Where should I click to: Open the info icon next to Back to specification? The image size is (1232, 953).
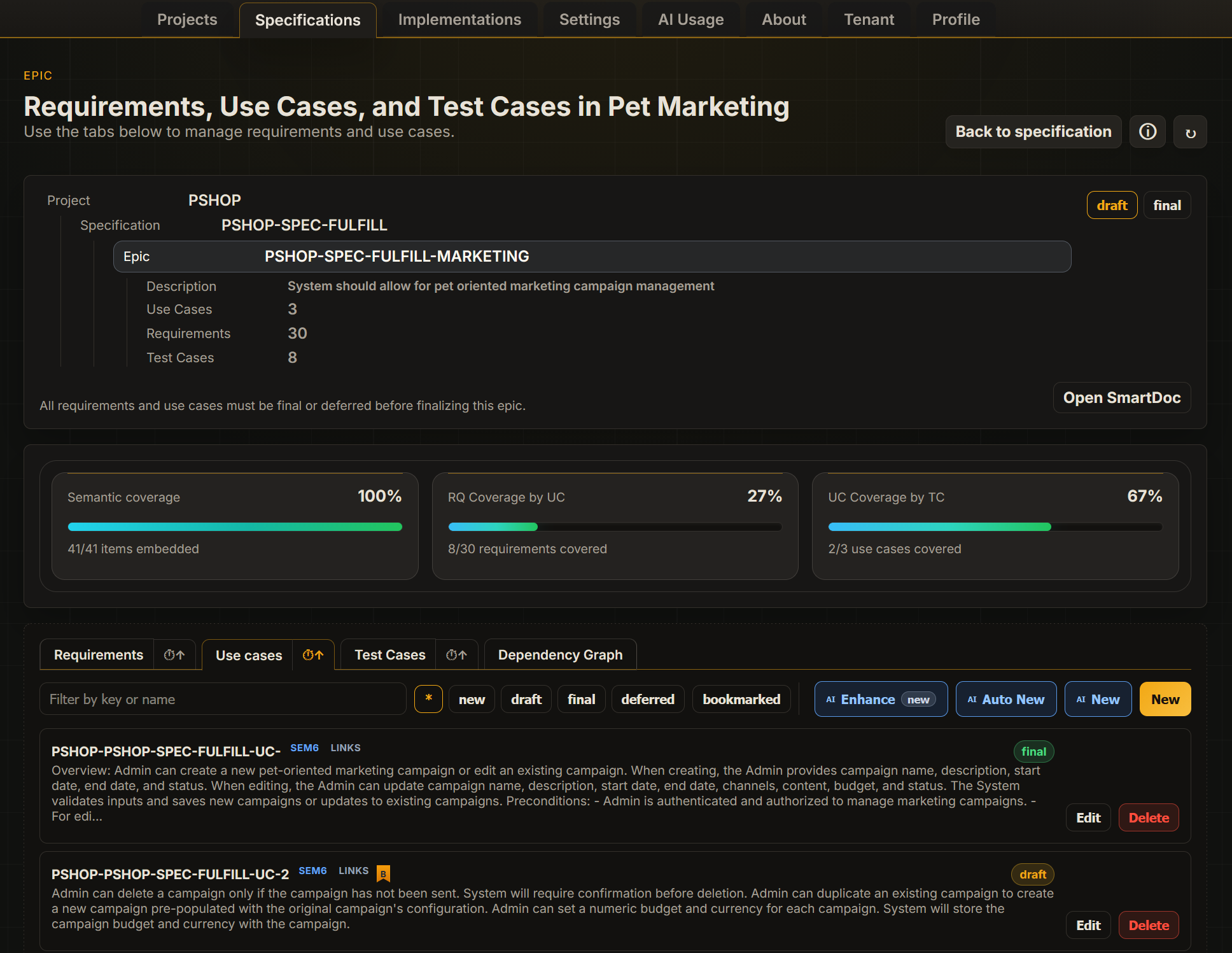click(1147, 132)
